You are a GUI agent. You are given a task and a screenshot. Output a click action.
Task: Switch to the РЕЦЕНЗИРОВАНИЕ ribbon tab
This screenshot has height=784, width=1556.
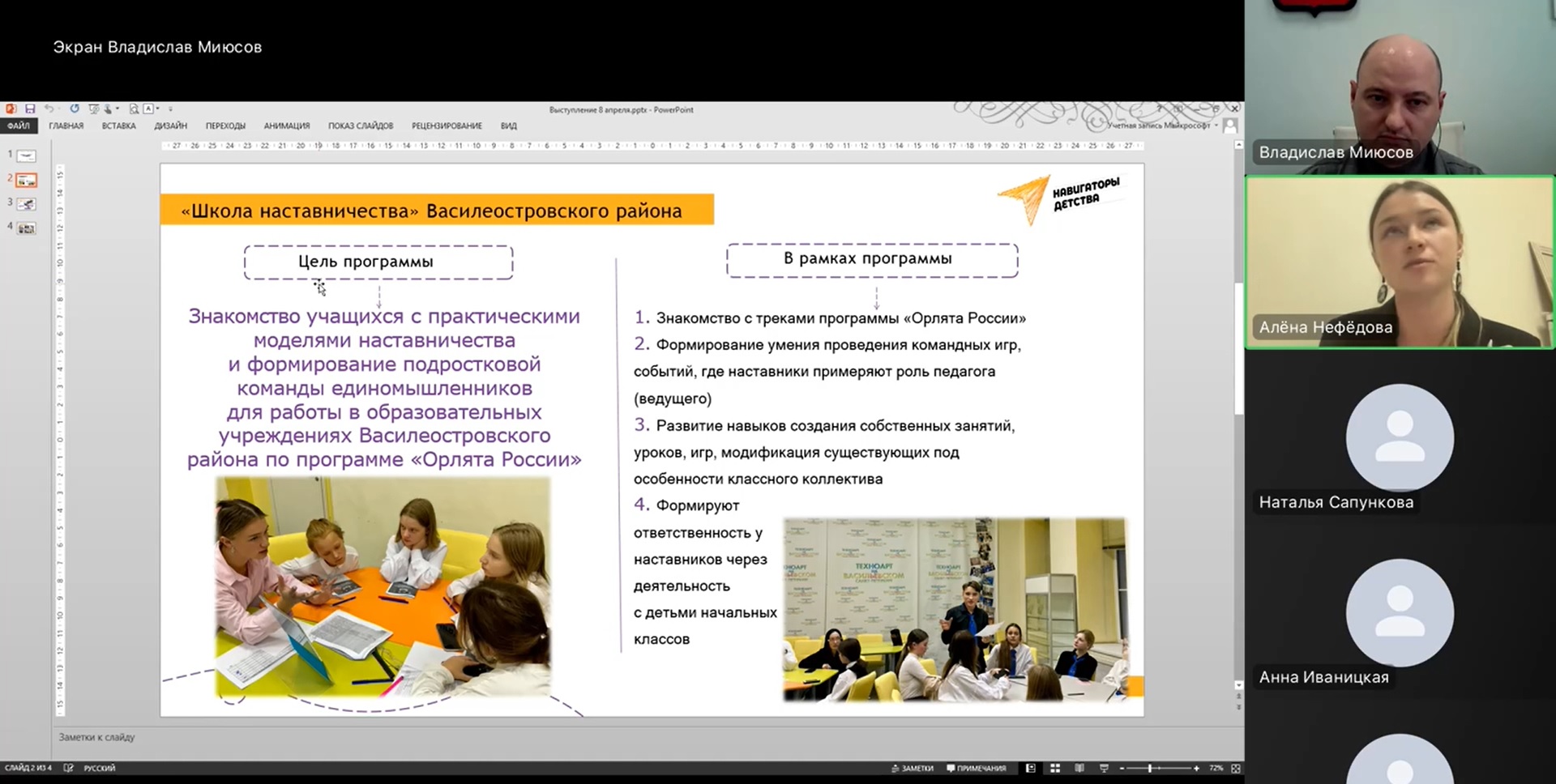[447, 126]
